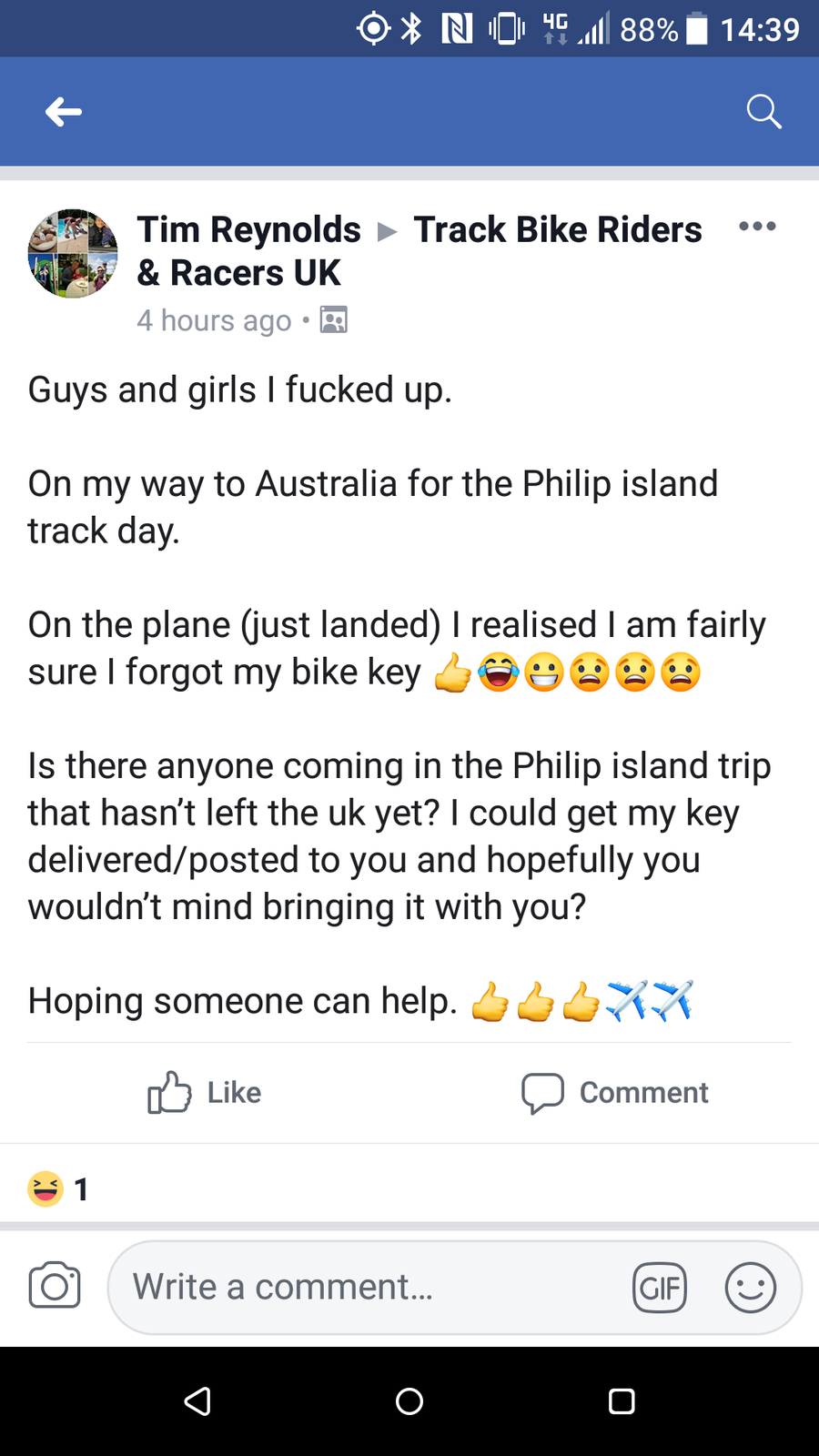Viewport: 819px width, 1456px height.
Task: Open the emoji sticker picker
Action: (750, 1288)
